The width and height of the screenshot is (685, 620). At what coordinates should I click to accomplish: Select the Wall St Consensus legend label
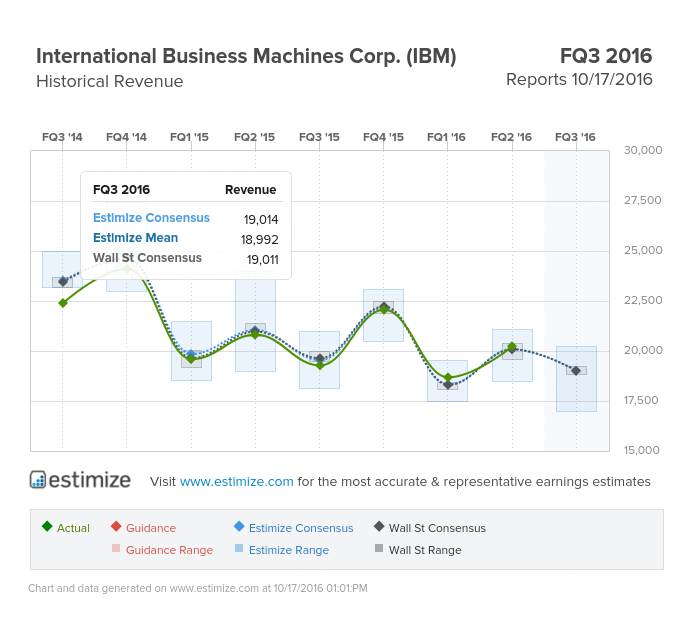point(437,528)
